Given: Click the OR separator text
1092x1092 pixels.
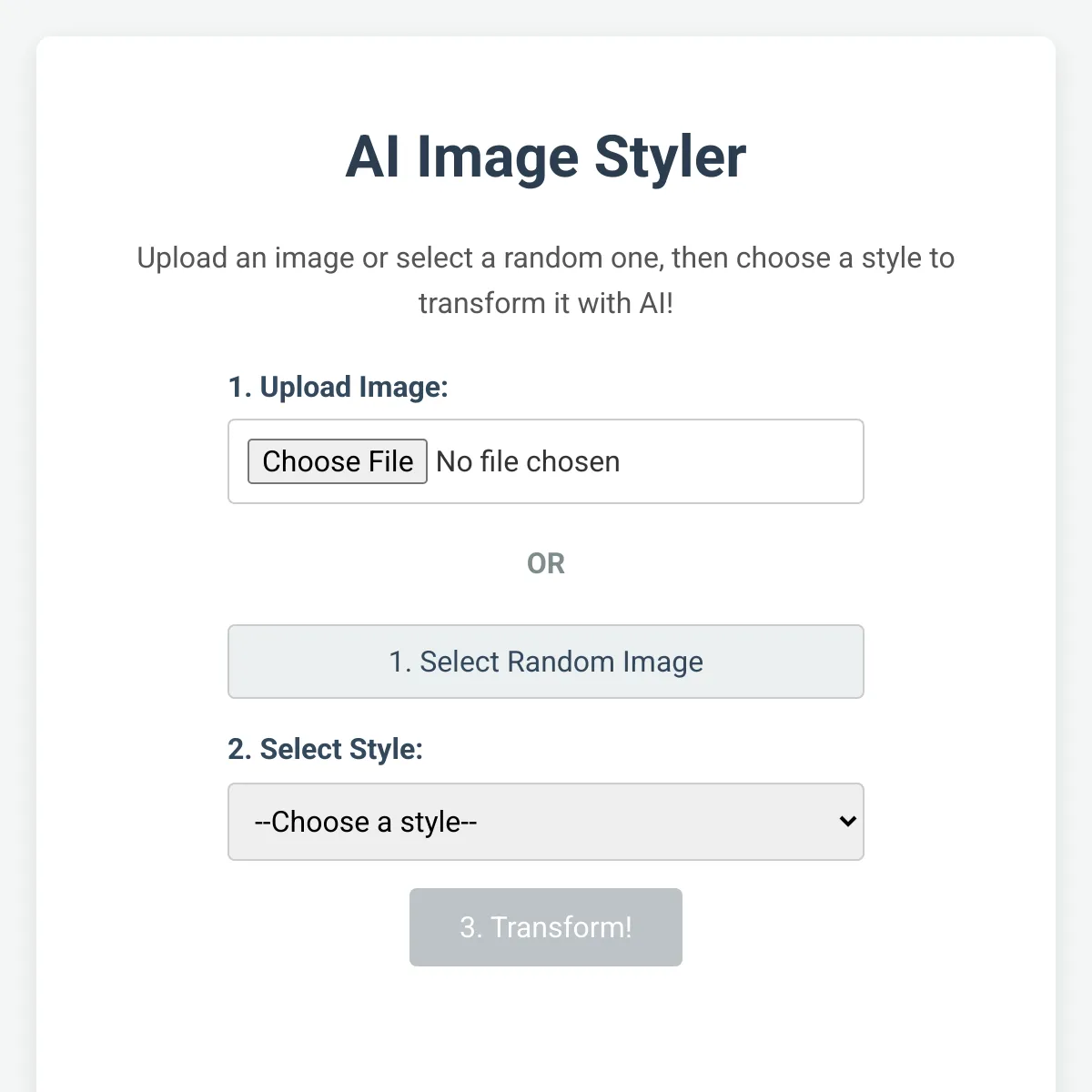Looking at the screenshot, I should click(546, 563).
